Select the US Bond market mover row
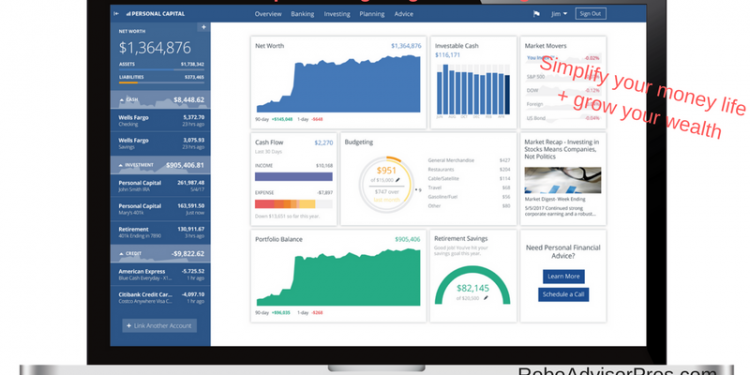This screenshot has height=375, width=750. click(x=563, y=118)
